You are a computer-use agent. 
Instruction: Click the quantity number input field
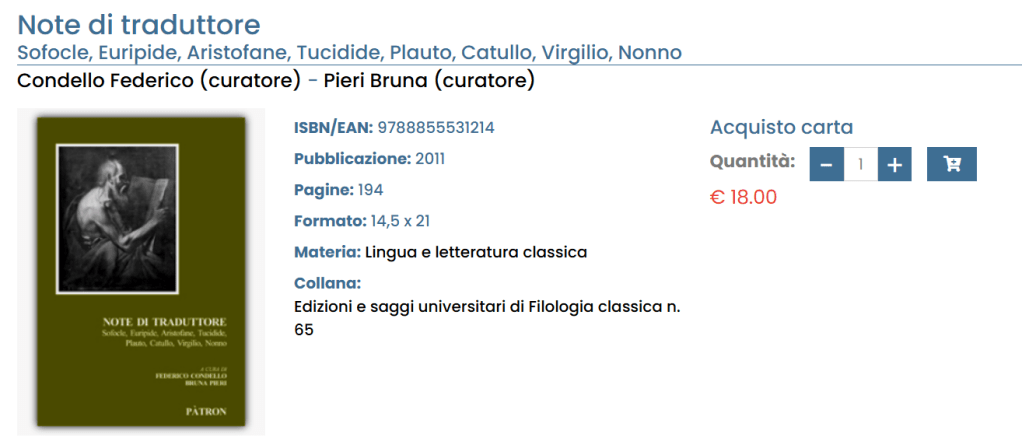coord(860,164)
